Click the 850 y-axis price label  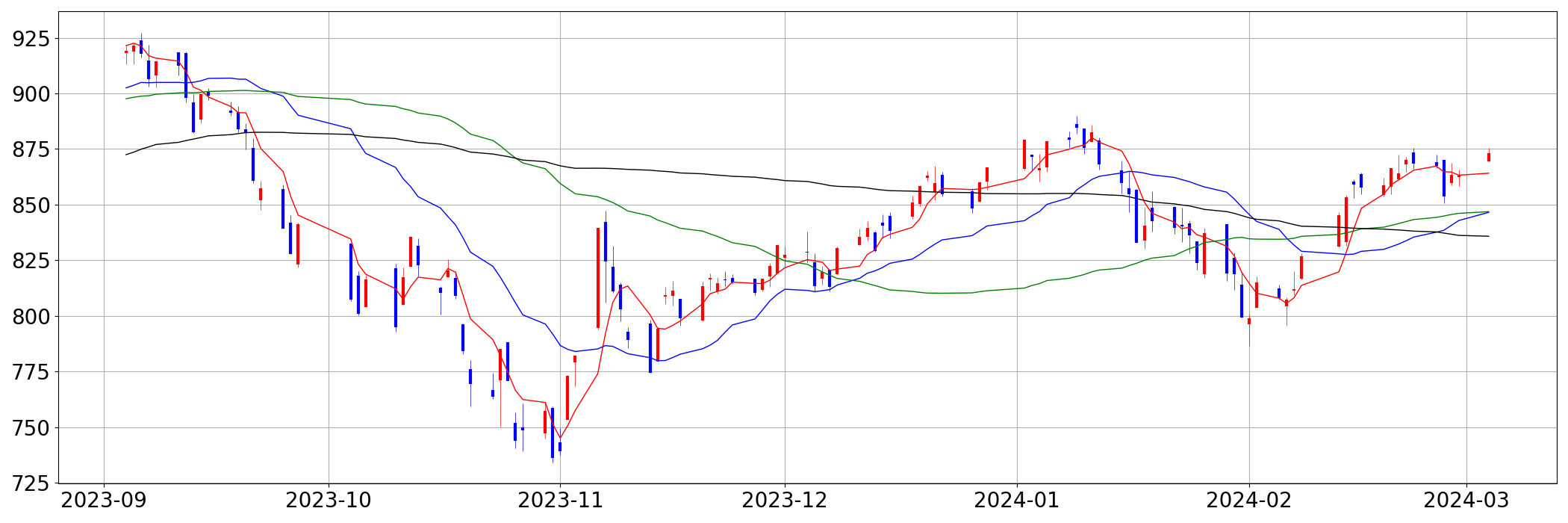coord(31,205)
